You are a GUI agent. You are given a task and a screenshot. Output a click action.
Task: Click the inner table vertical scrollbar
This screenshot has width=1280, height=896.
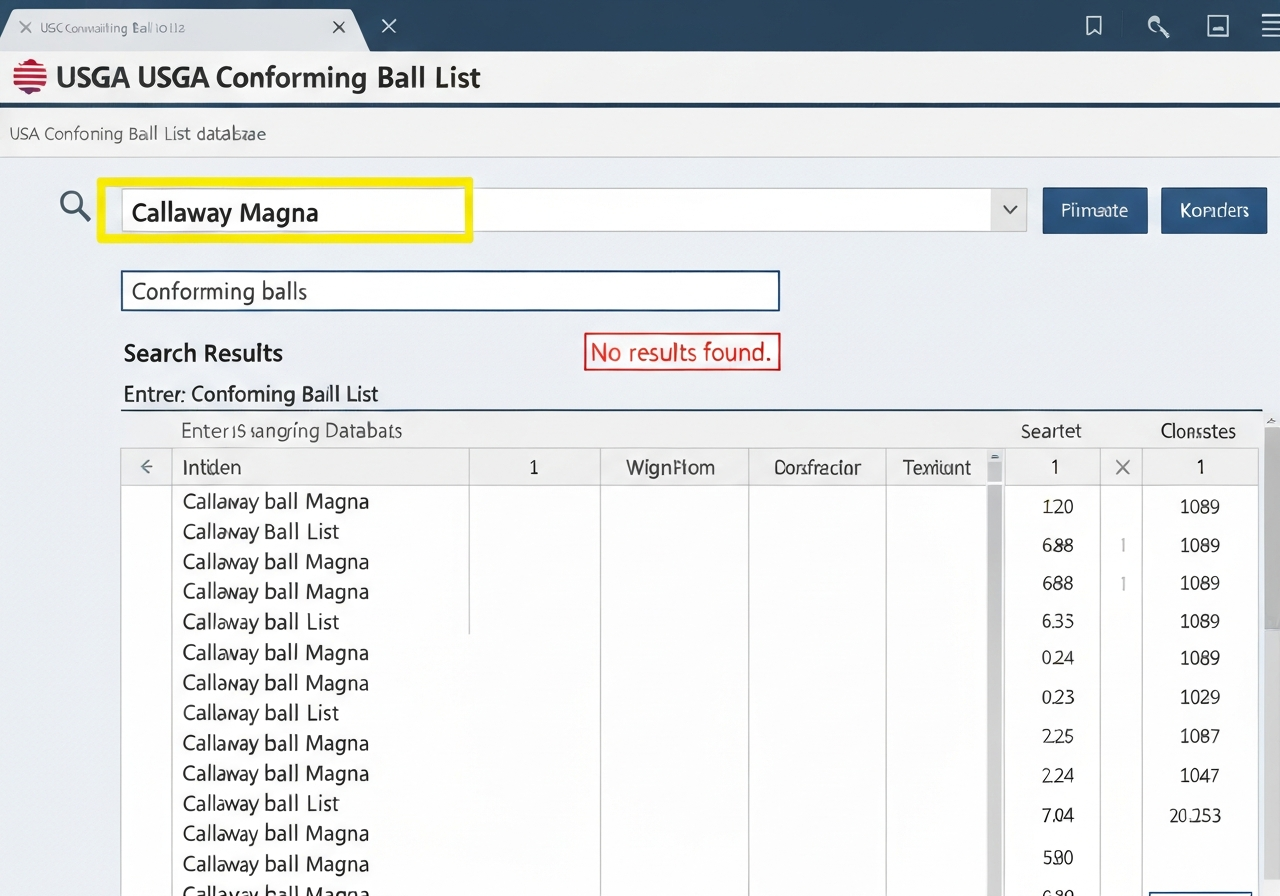click(995, 690)
